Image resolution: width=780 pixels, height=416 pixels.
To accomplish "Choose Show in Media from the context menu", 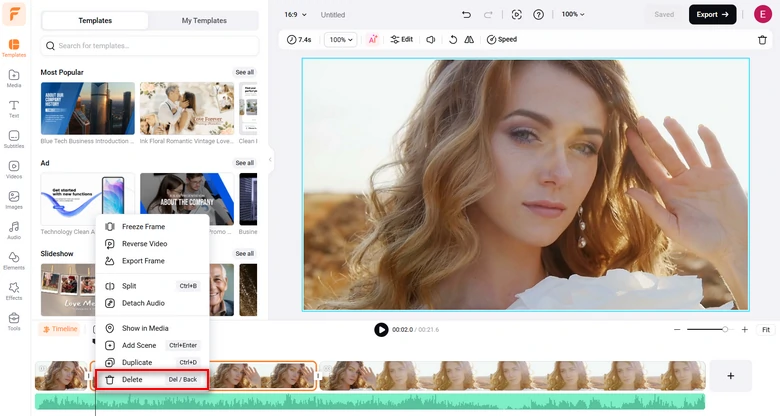I will (152, 328).
